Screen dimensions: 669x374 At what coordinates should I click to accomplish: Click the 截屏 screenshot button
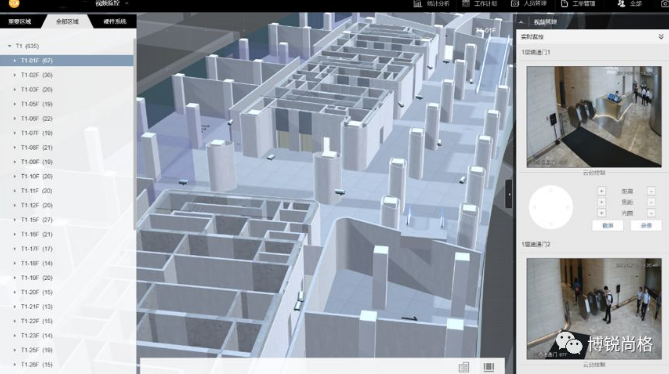coord(608,226)
